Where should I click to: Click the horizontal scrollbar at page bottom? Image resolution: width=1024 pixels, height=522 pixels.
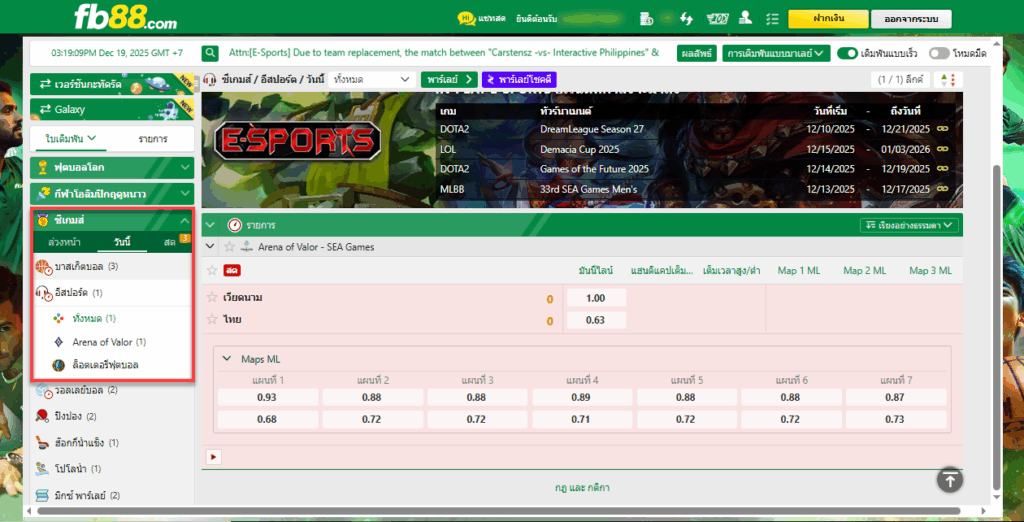498,511
